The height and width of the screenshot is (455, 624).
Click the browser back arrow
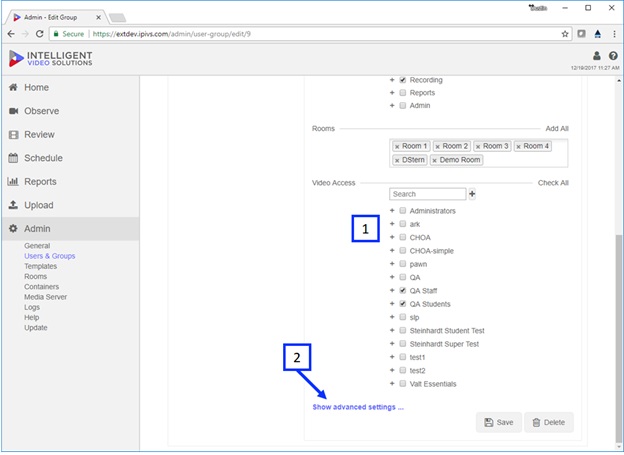(x=11, y=34)
